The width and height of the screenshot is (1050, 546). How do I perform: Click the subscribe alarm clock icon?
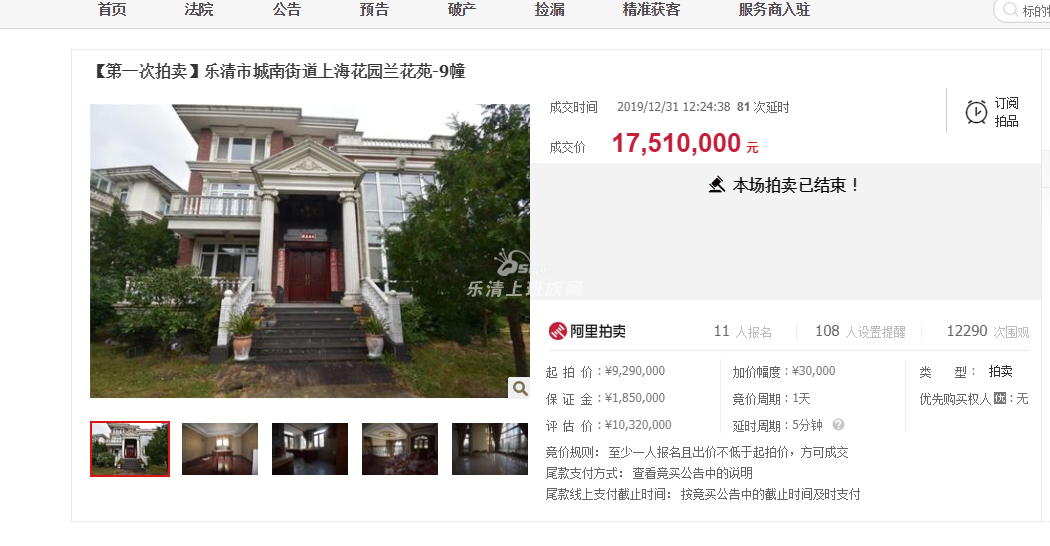976,112
